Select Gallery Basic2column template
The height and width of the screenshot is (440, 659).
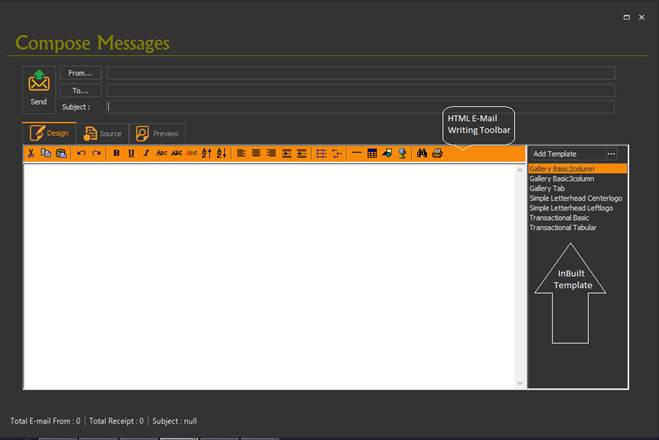578,169
